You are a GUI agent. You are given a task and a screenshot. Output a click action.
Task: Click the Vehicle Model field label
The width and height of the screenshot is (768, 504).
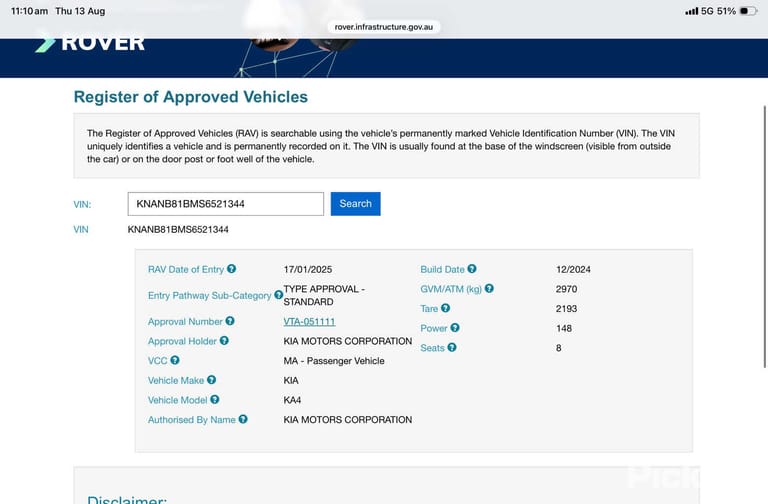pyautogui.click(x=177, y=400)
